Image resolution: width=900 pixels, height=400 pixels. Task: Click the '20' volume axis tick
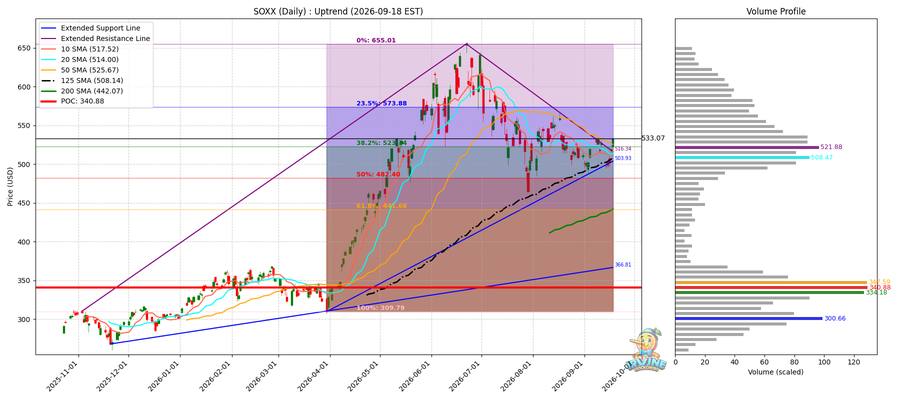coord(705,362)
